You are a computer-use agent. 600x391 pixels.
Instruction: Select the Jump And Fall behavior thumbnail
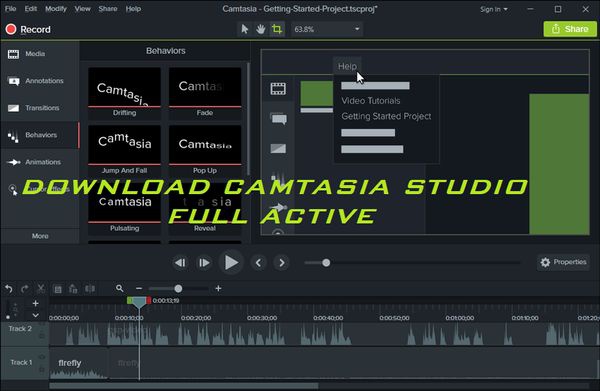click(x=124, y=151)
